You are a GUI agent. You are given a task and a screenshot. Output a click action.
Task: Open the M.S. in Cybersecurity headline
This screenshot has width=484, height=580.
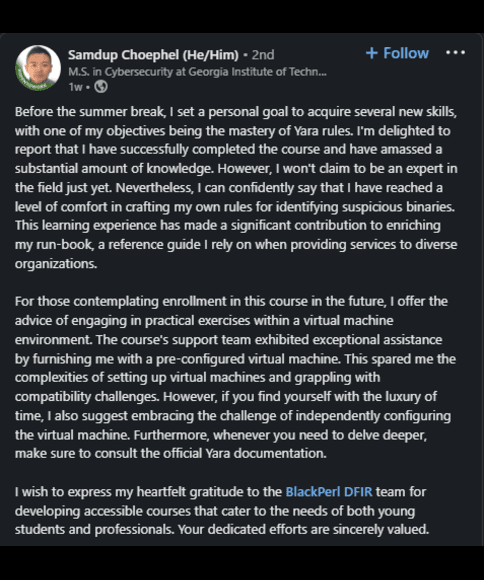click(197, 71)
